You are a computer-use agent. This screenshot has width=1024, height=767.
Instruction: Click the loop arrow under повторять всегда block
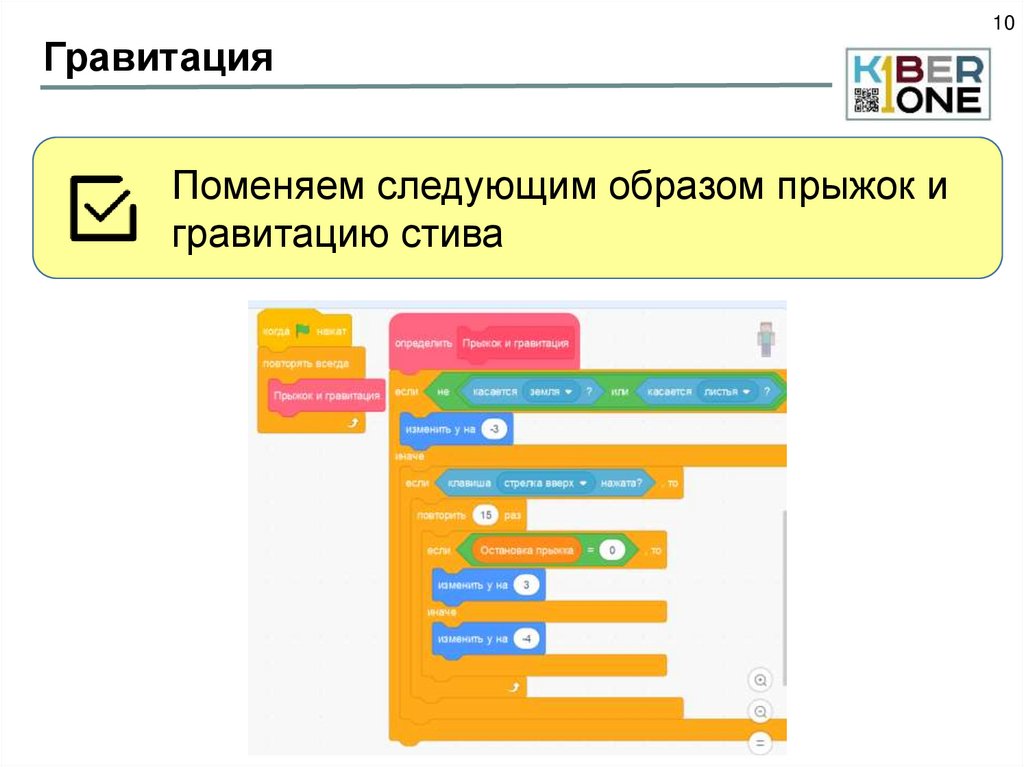(x=352, y=423)
